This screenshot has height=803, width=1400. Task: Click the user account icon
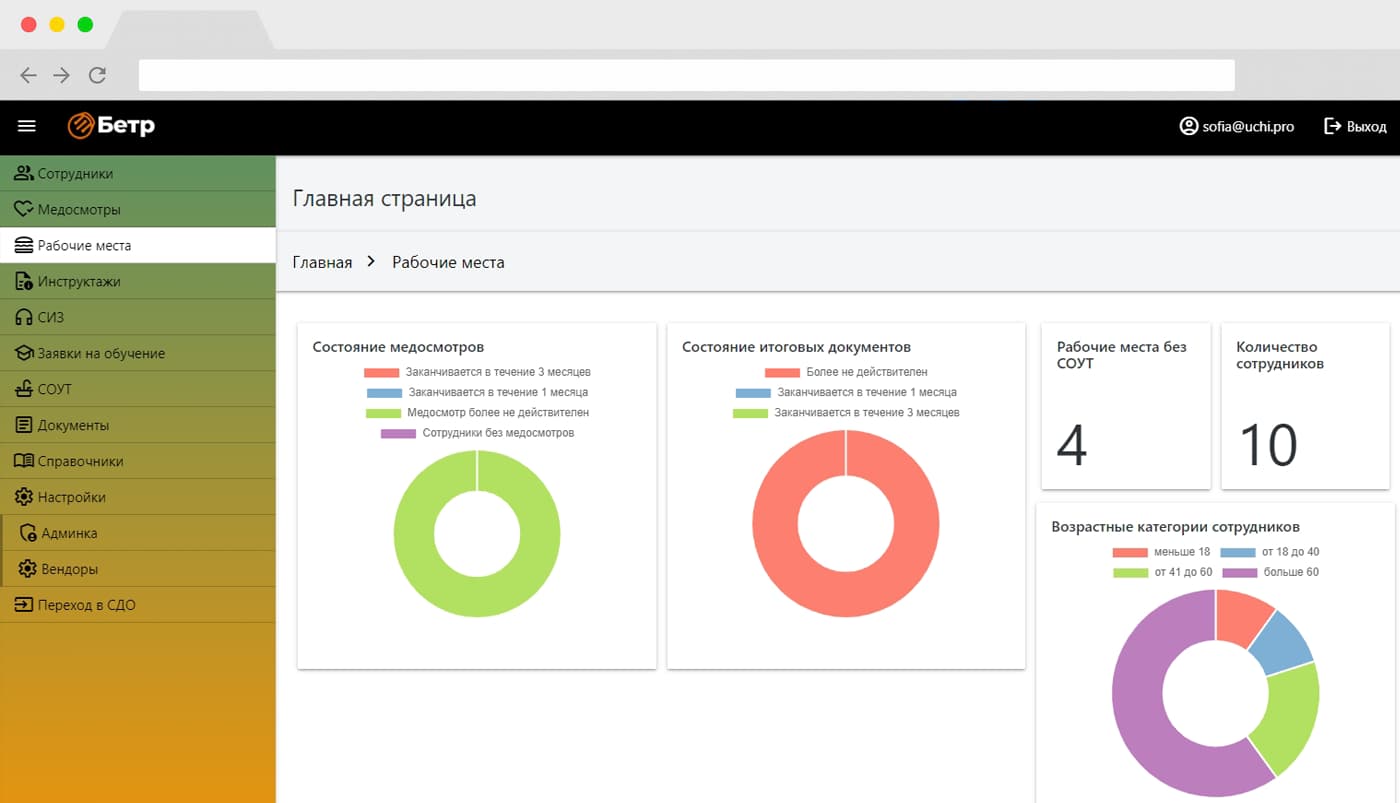(x=1189, y=126)
